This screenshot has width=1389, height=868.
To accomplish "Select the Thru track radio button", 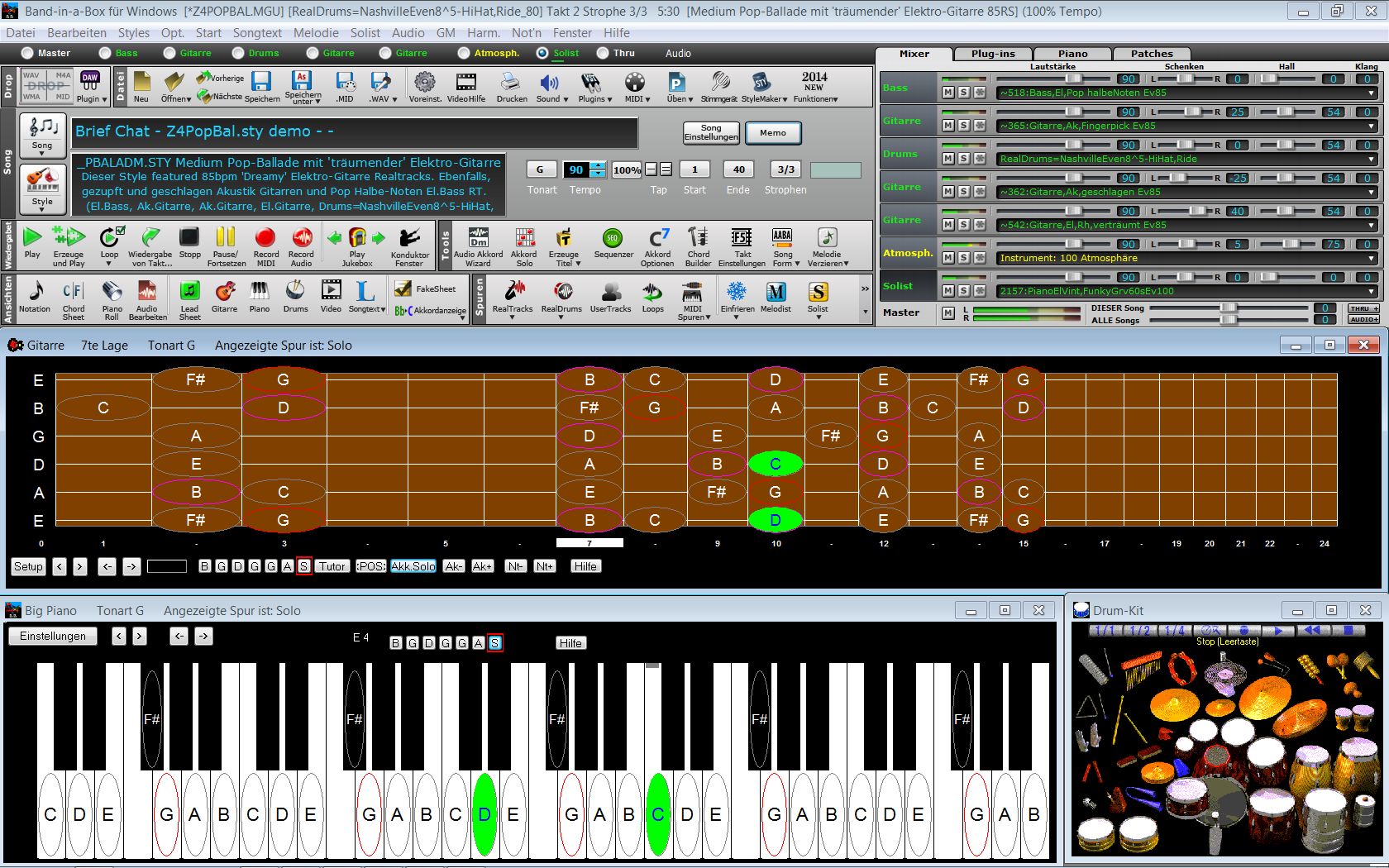I will 603,53.
